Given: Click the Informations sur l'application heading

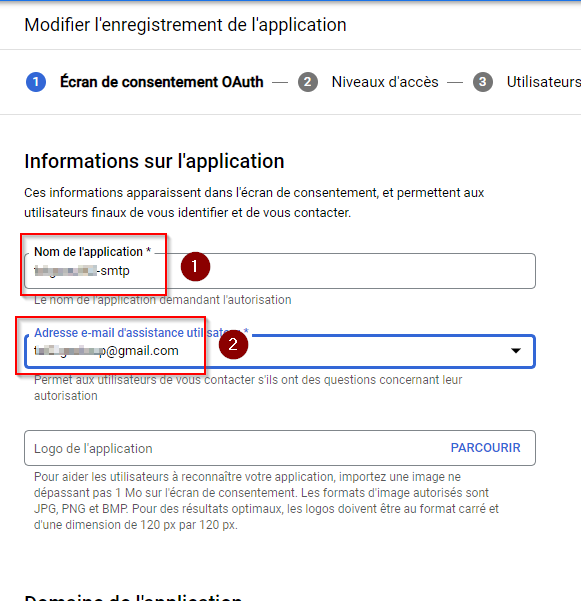Looking at the screenshot, I should tap(154, 161).
